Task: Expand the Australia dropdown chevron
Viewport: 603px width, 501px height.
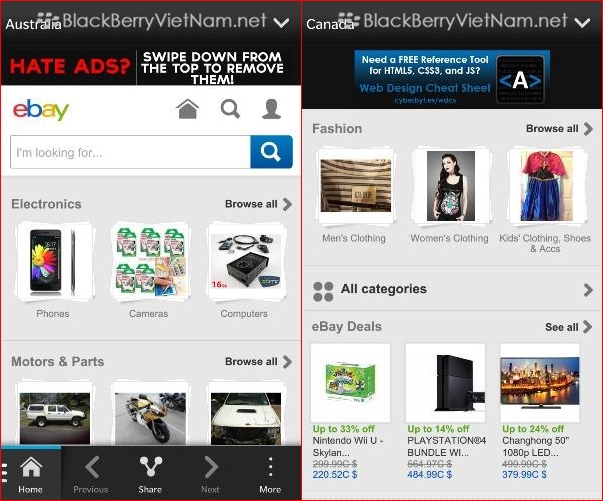Action: coord(282,23)
